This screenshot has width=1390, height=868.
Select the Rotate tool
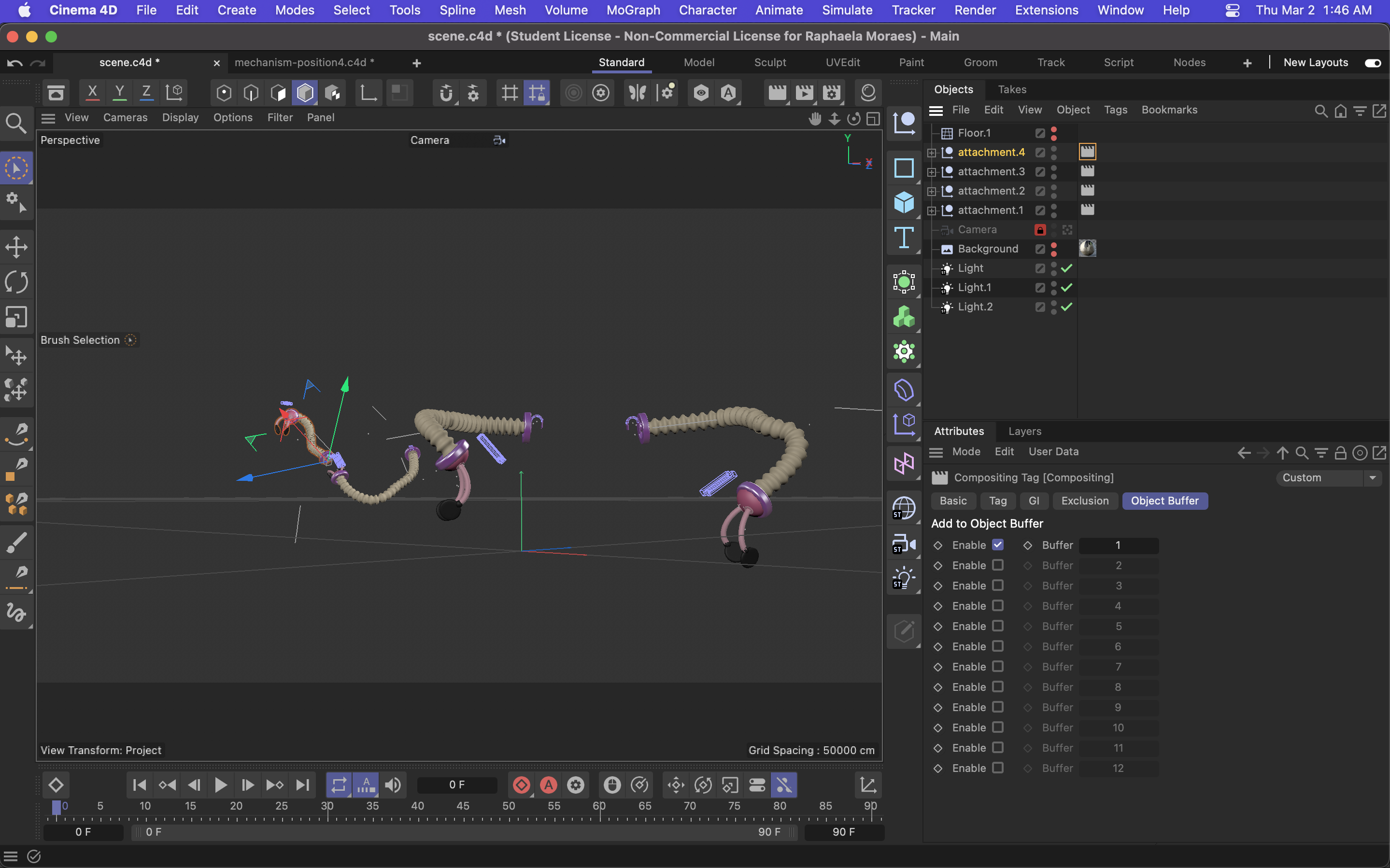(x=16, y=282)
